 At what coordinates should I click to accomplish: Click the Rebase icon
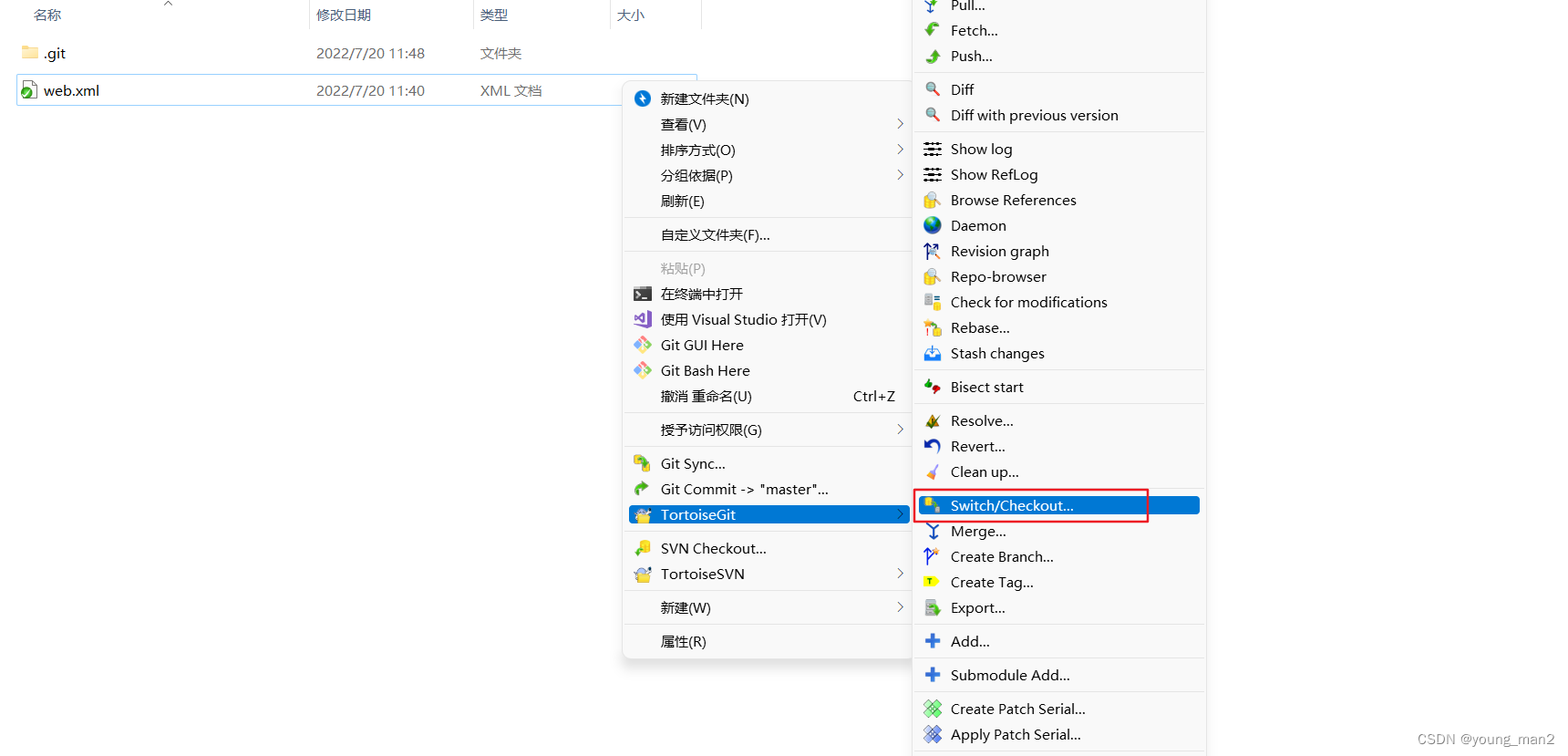pyautogui.click(x=933, y=327)
